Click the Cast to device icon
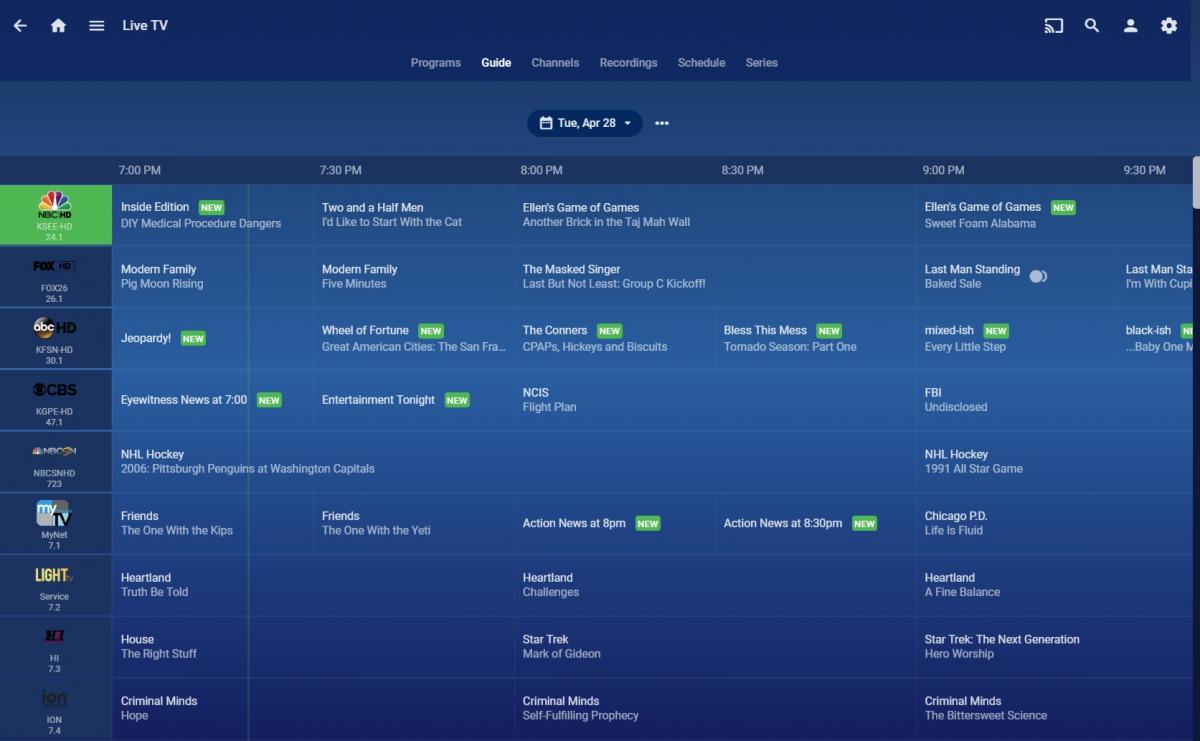This screenshot has height=741, width=1200. tap(1054, 26)
